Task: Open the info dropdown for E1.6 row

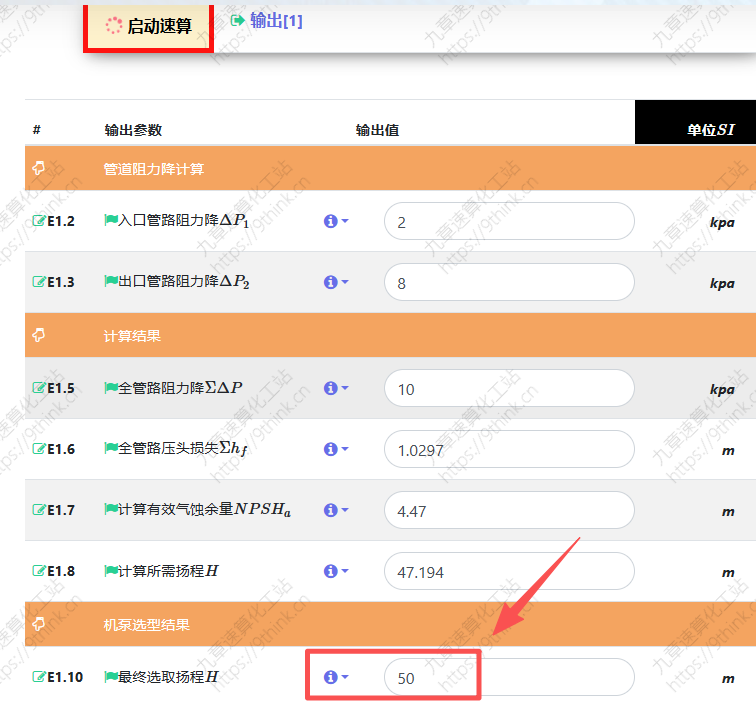Action: coord(336,449)
